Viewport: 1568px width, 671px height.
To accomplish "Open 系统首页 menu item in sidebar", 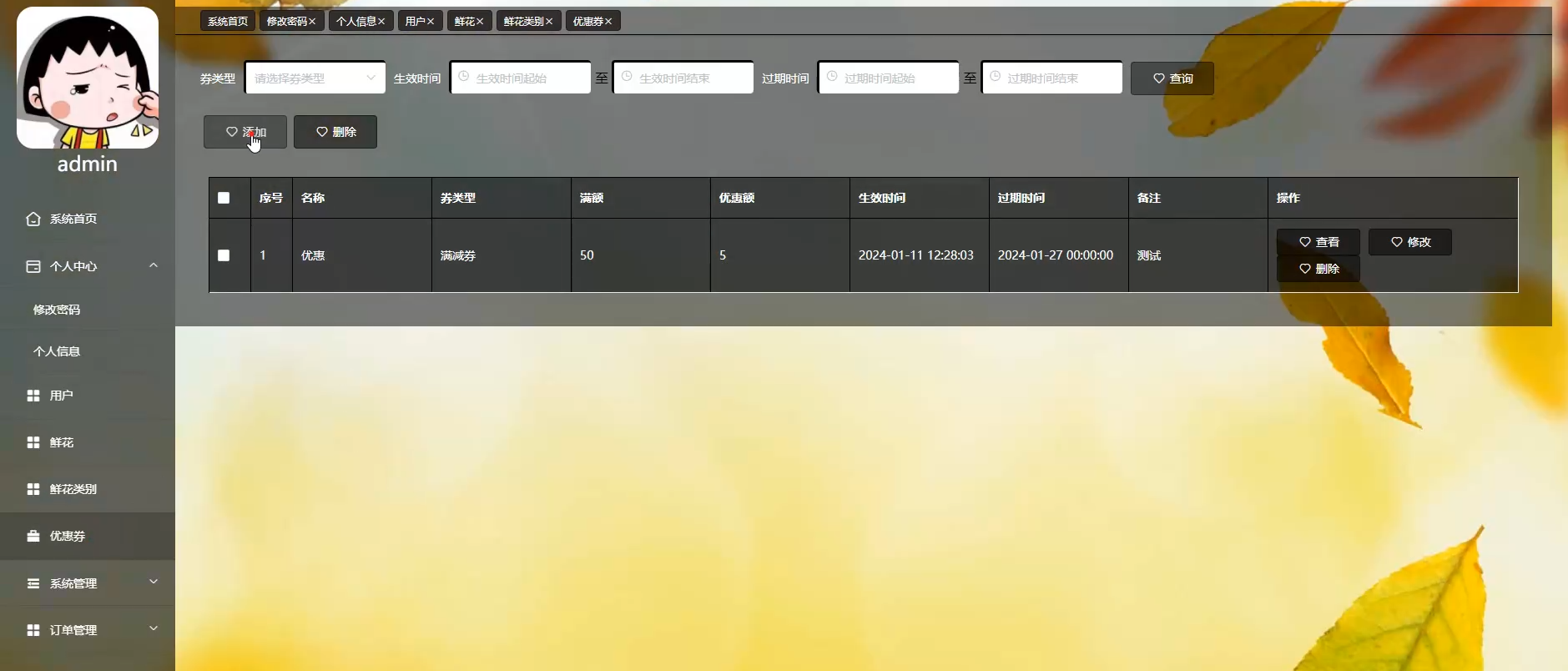I will 88,219.
